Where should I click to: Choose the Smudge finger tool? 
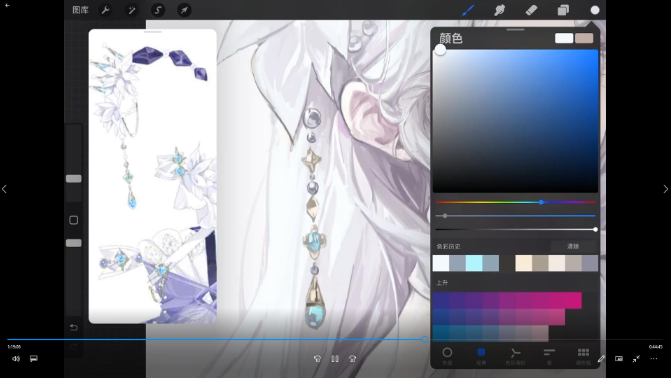pyautogui.click(x=500, y=10)
